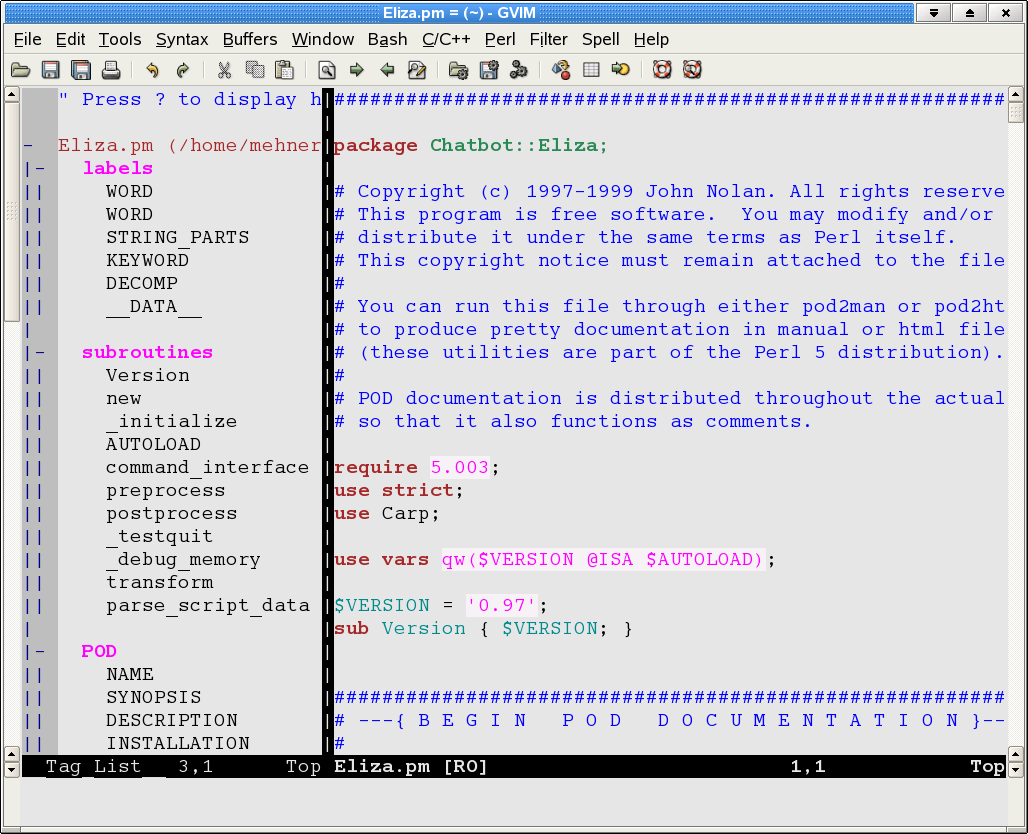Save the current buffer via the Save icon

(50, 70)
